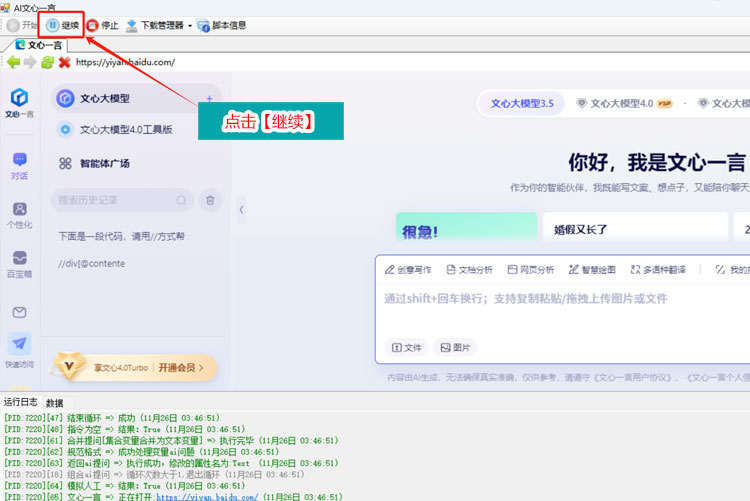The height and width of the screenshot is (501, 750).
Task: Select the 文档分析 tool
Action: [469, 270]
